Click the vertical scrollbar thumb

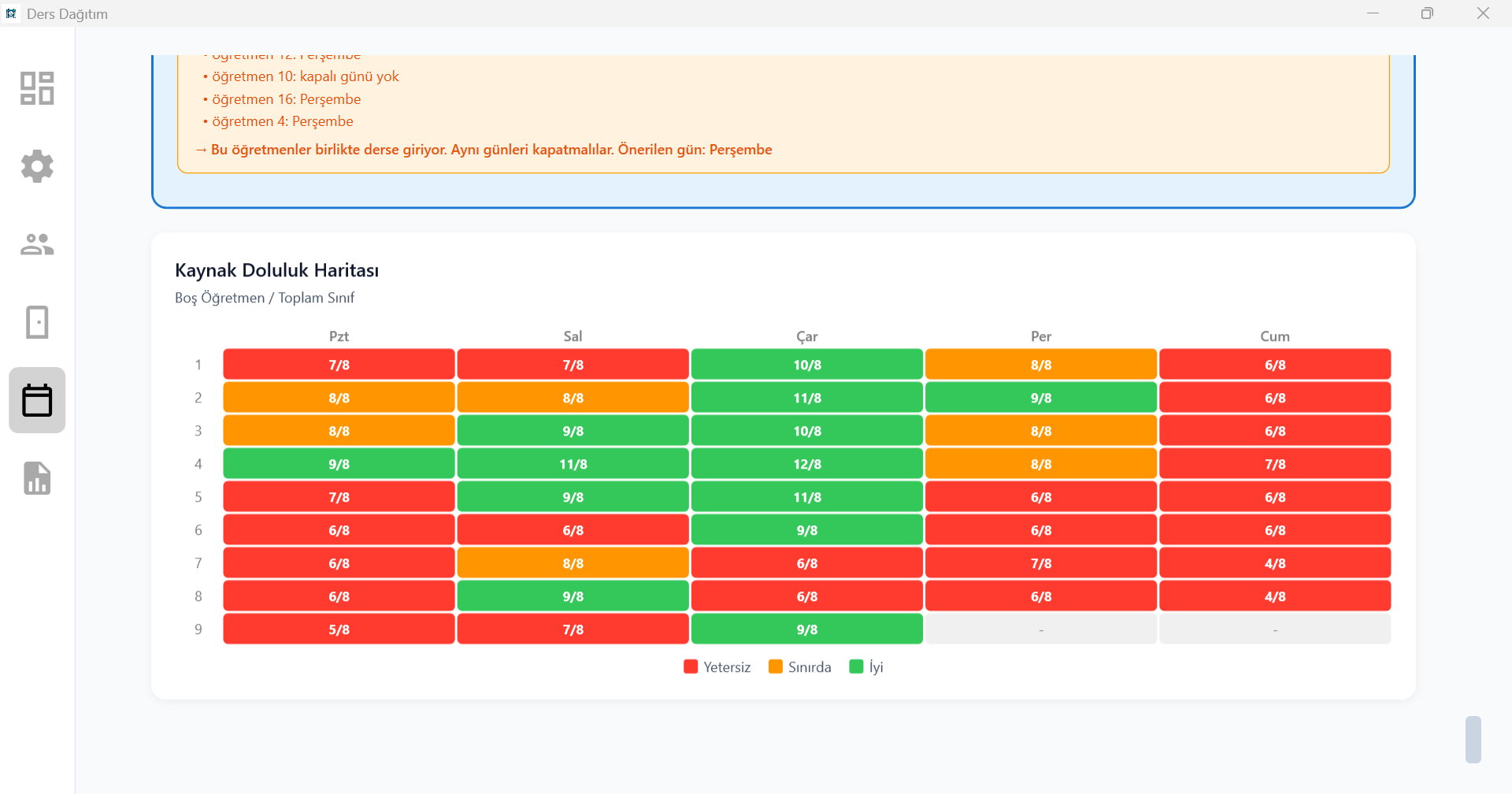point(1473,739)
